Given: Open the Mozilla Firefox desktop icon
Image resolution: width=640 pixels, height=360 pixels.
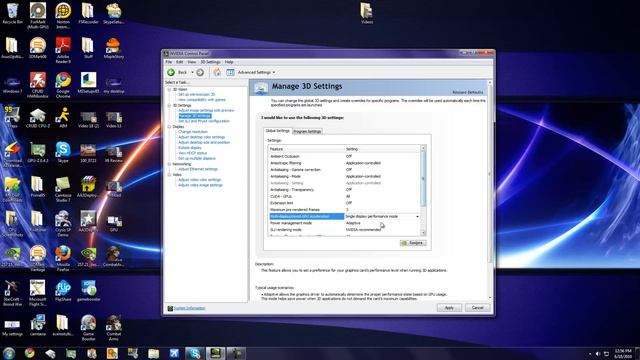Looking at the screenshot, I should point(63,258).
